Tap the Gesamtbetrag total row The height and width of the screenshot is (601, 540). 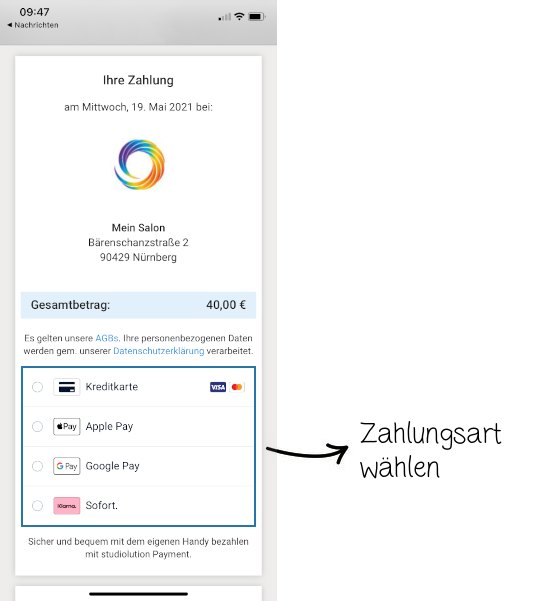(x=138, y=305)
